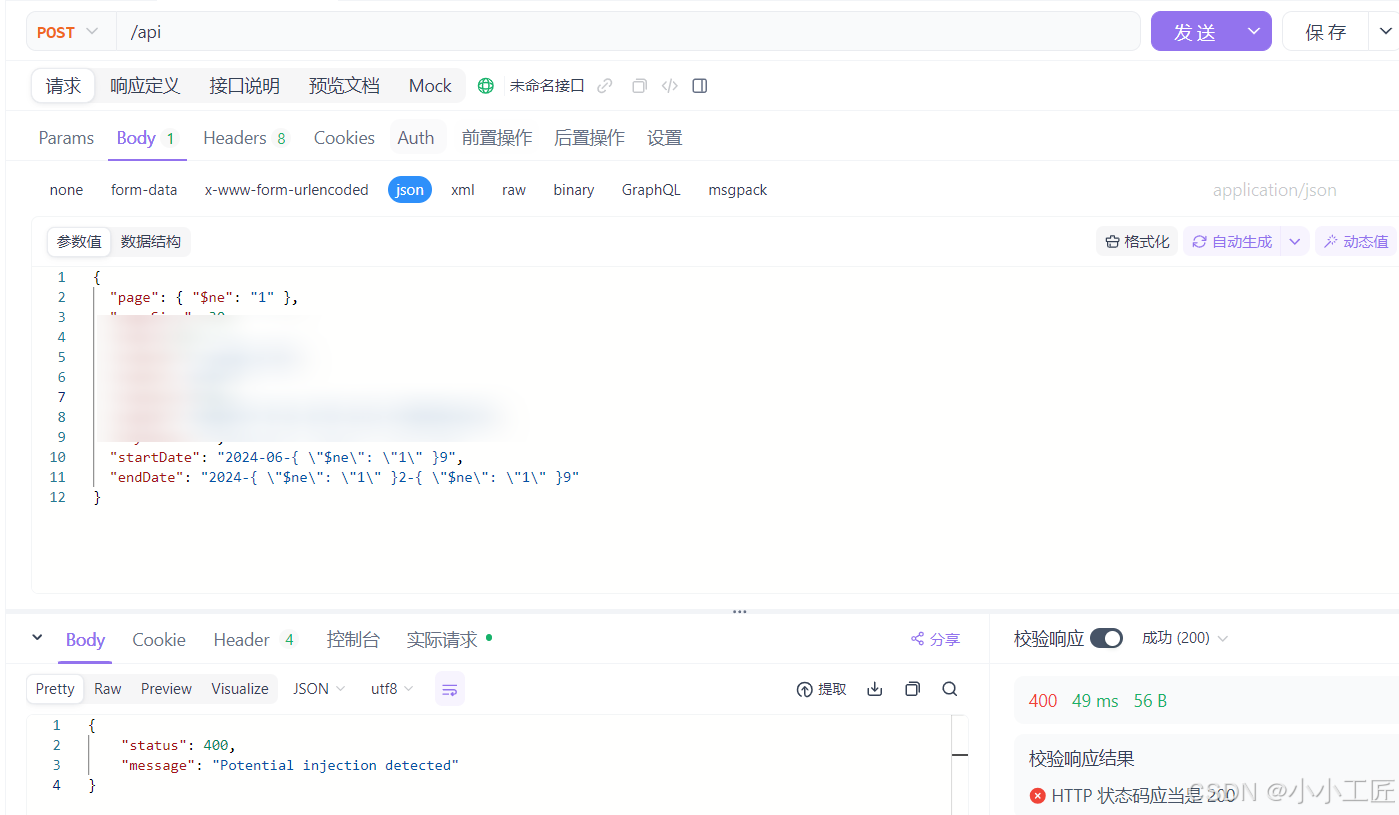Screen dimensions: 1399x815
Task: Click the download response icon
Action: [x=875, y=689]
